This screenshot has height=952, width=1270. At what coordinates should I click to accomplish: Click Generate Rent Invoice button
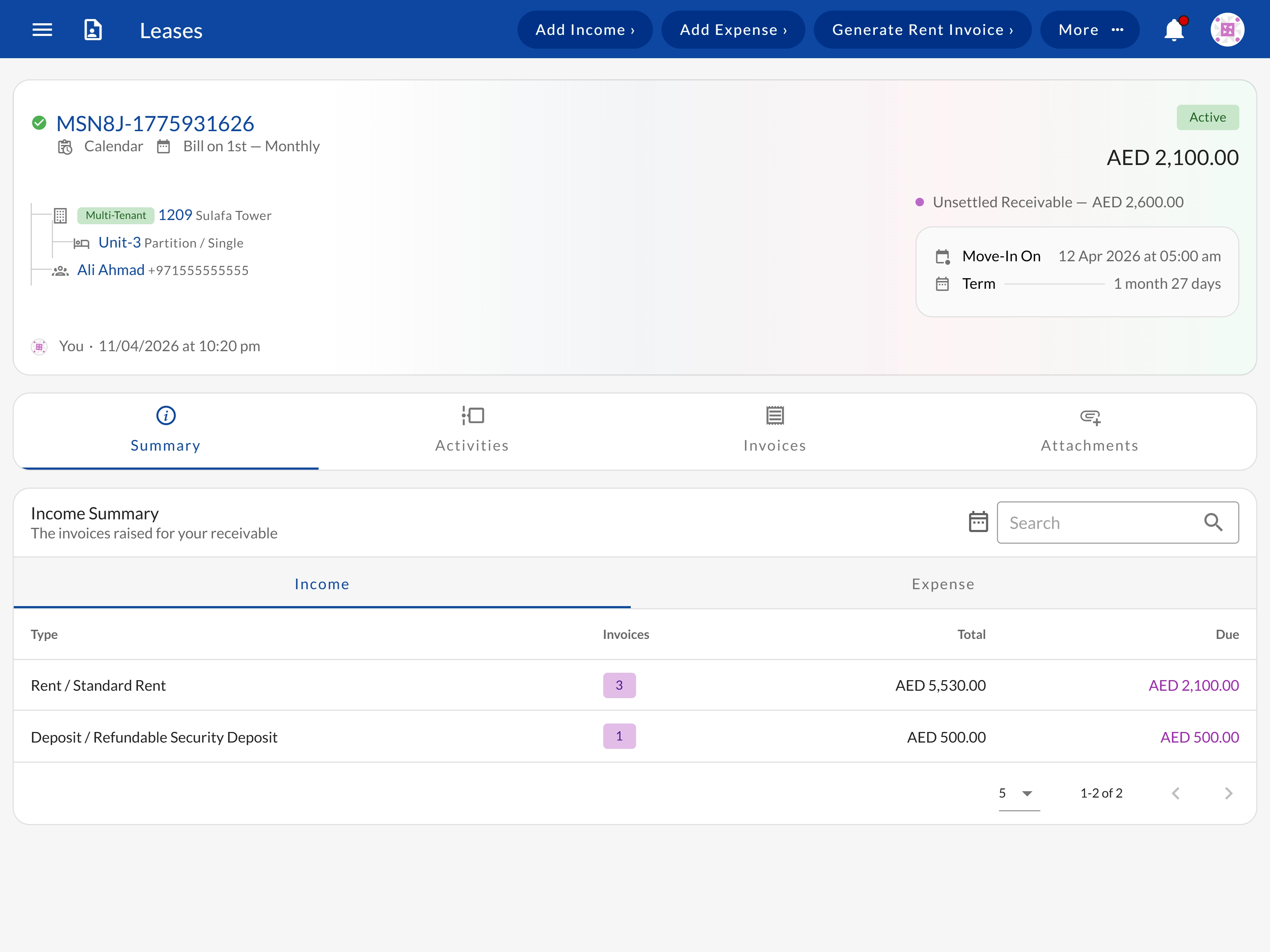tap(922, 30)
